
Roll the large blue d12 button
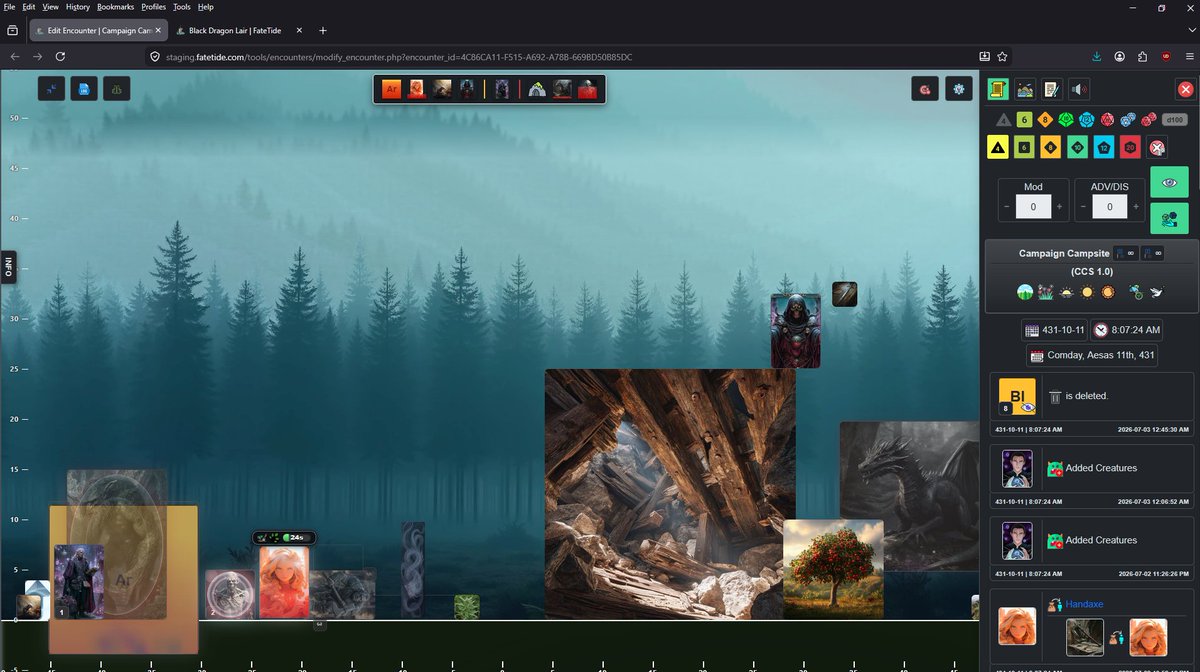[x=1104, y=148]
